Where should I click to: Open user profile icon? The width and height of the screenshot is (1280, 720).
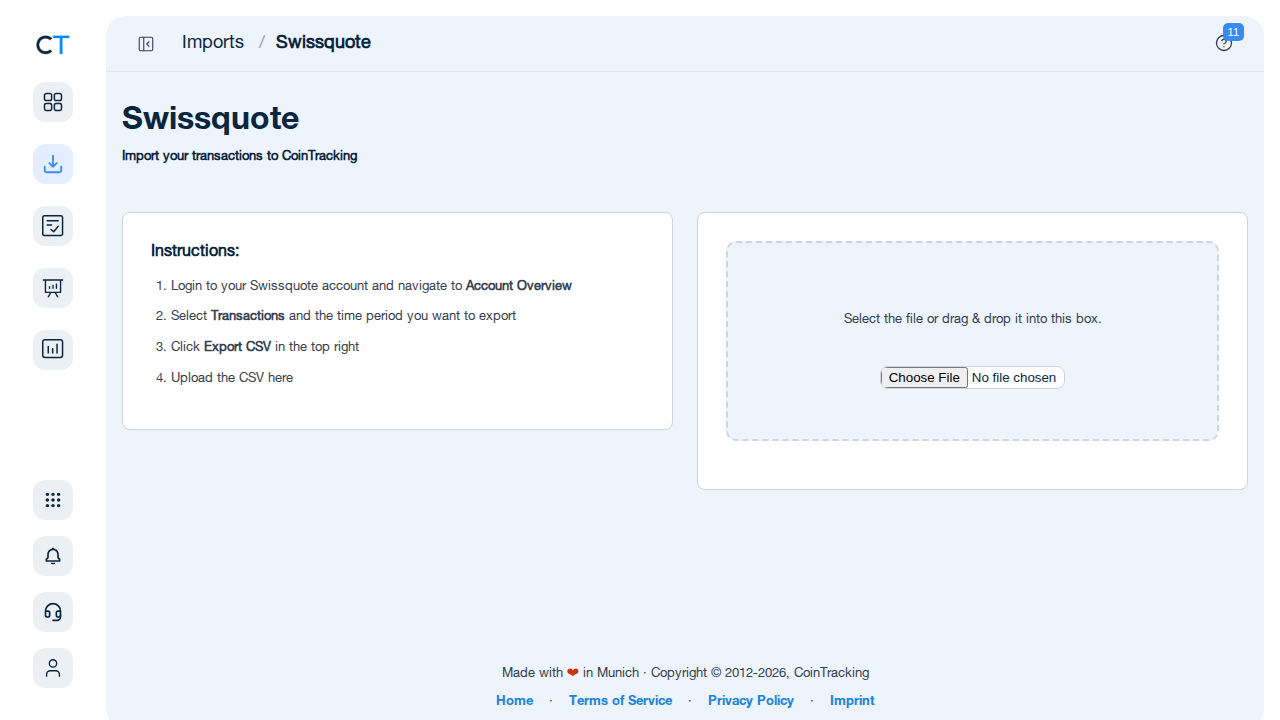coord(53,668)
